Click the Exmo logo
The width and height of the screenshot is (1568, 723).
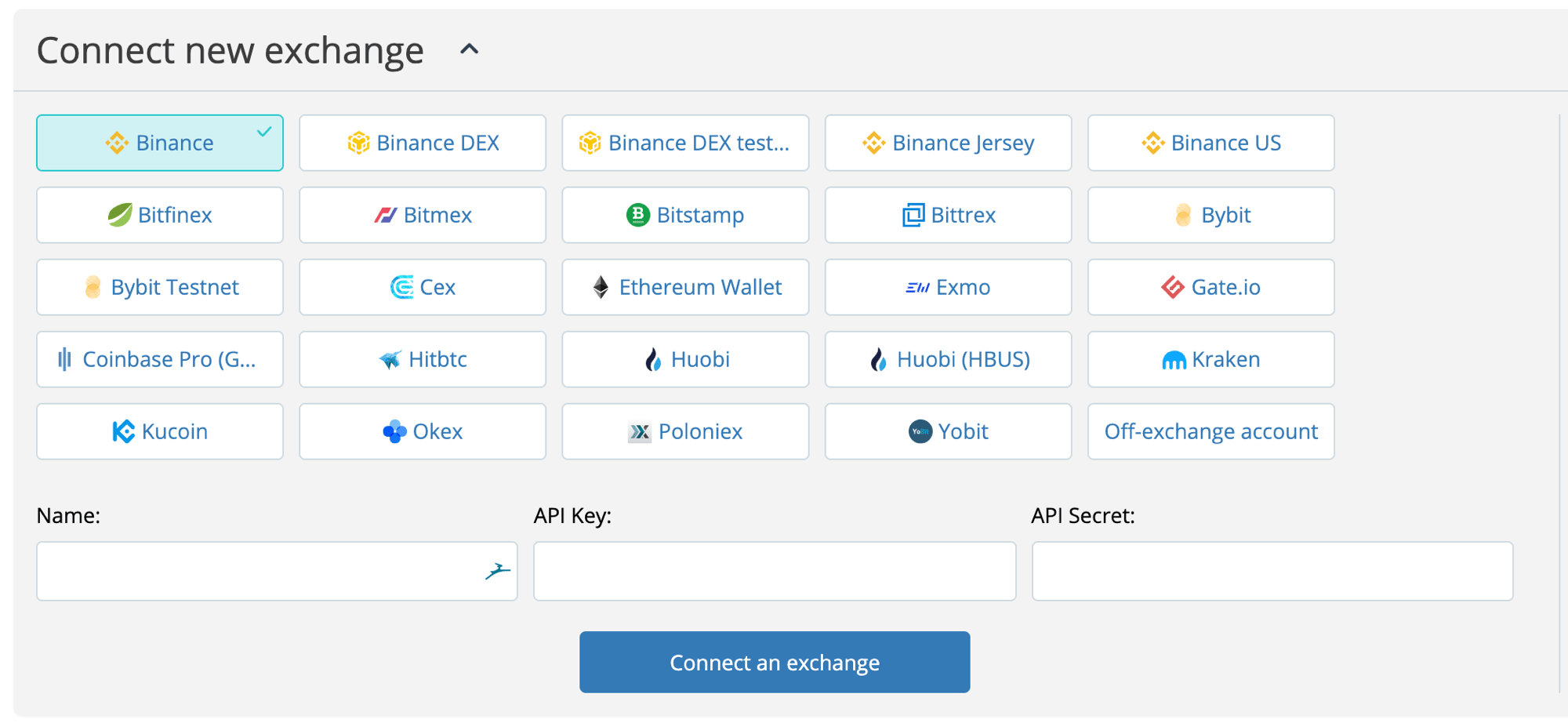[917, 288]
